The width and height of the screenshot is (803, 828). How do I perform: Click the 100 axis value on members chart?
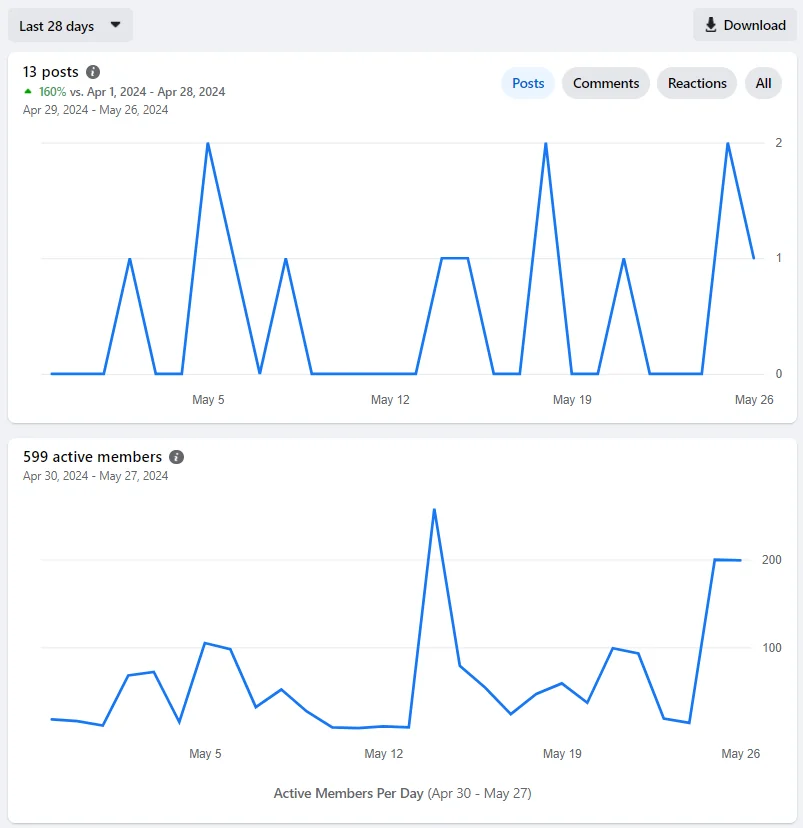click(x=771, y=647)
